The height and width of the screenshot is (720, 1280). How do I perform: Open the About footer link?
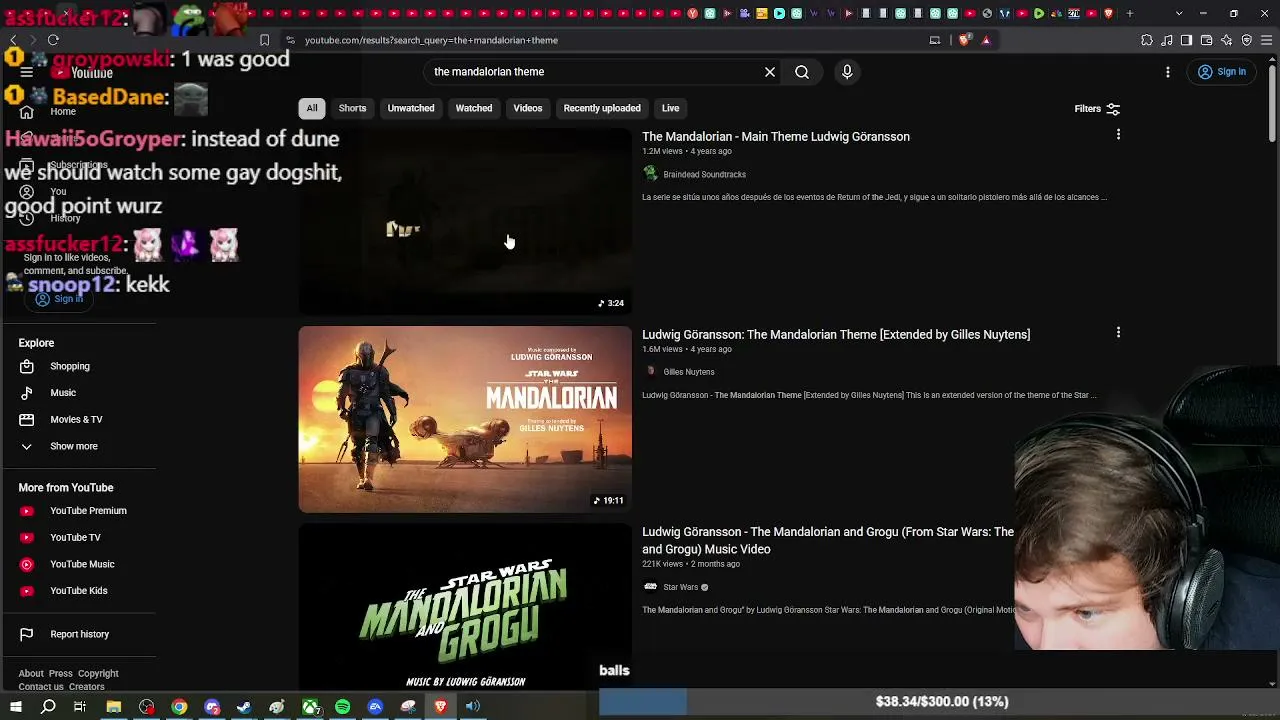tap(31, 674)
